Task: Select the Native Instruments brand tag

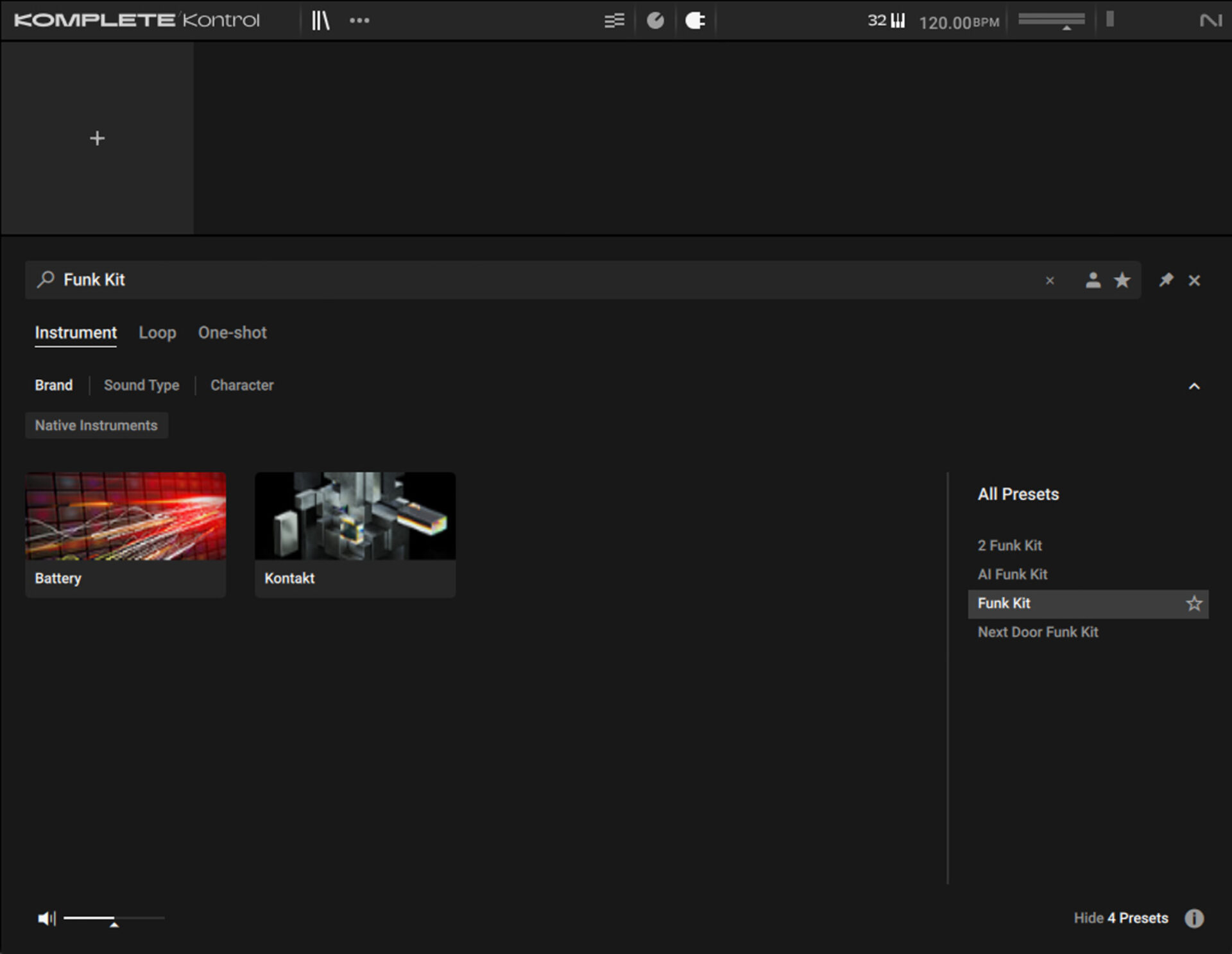Action: [x=96, y=426]
